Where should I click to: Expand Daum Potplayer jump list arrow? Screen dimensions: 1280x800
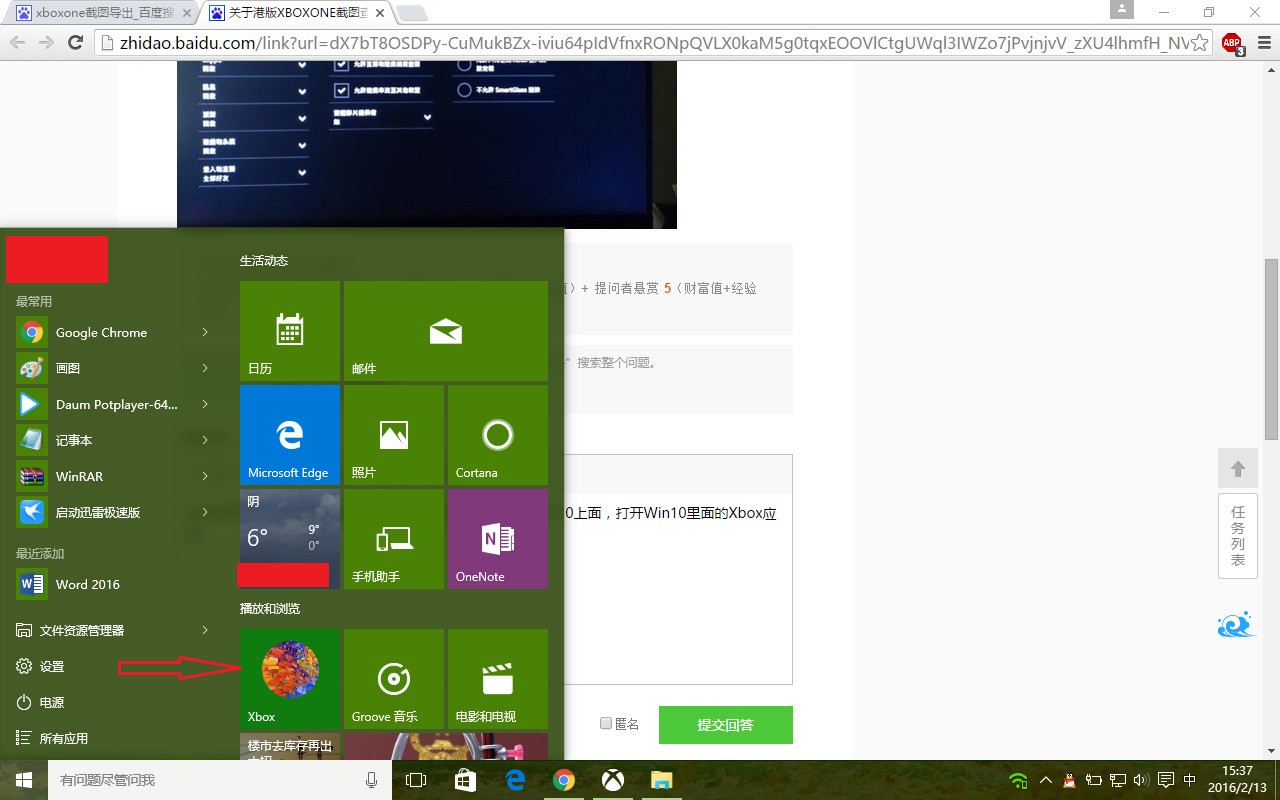[205, 404]
